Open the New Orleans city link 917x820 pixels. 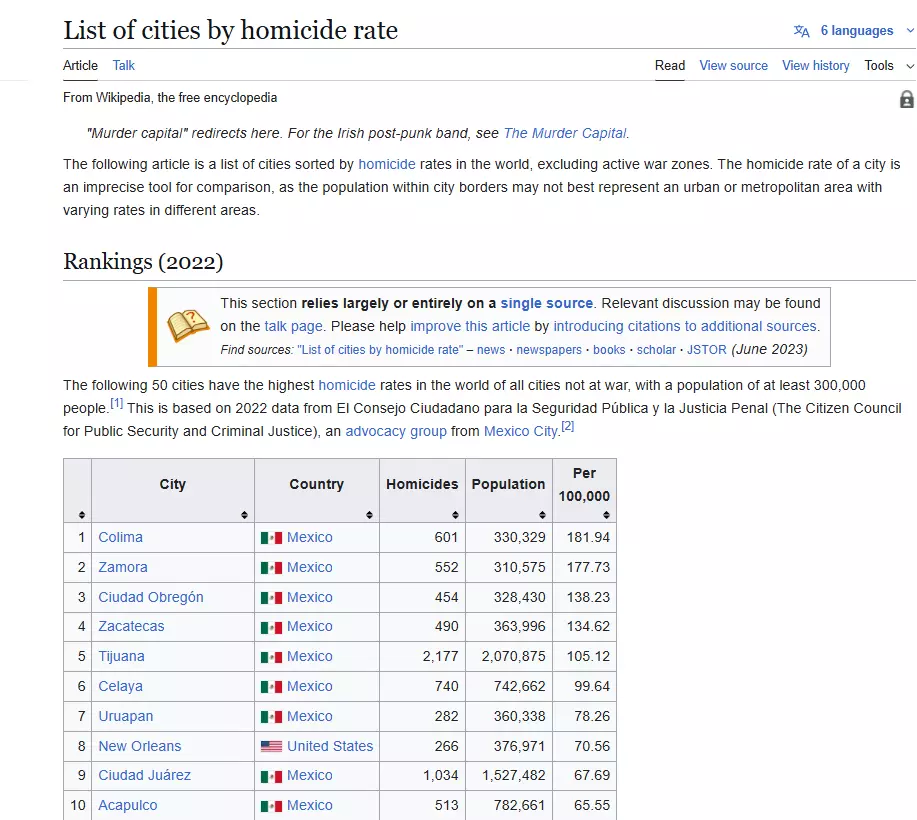140,746
